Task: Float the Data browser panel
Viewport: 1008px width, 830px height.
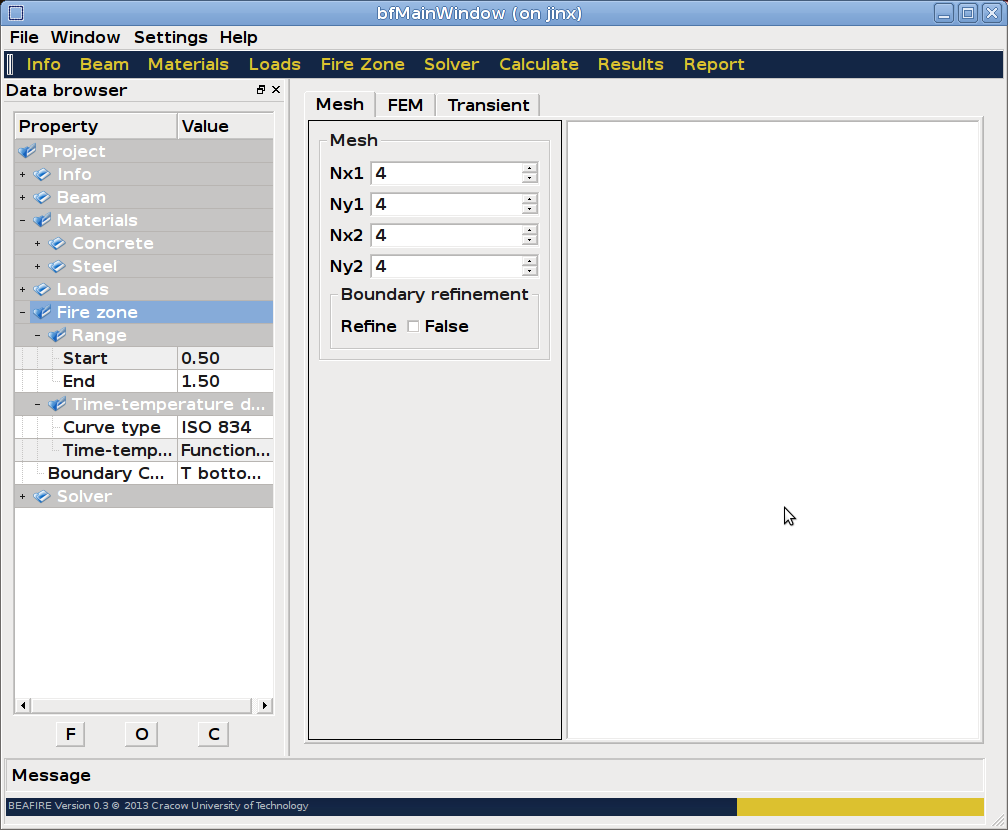Action: [261, 90]
